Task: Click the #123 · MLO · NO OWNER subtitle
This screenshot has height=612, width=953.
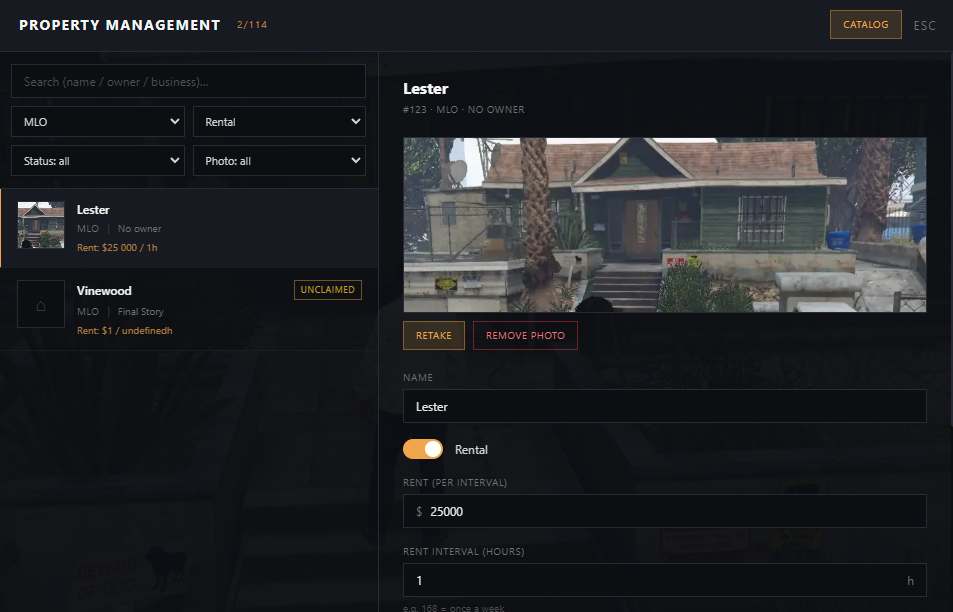Action: coord(463,109)
